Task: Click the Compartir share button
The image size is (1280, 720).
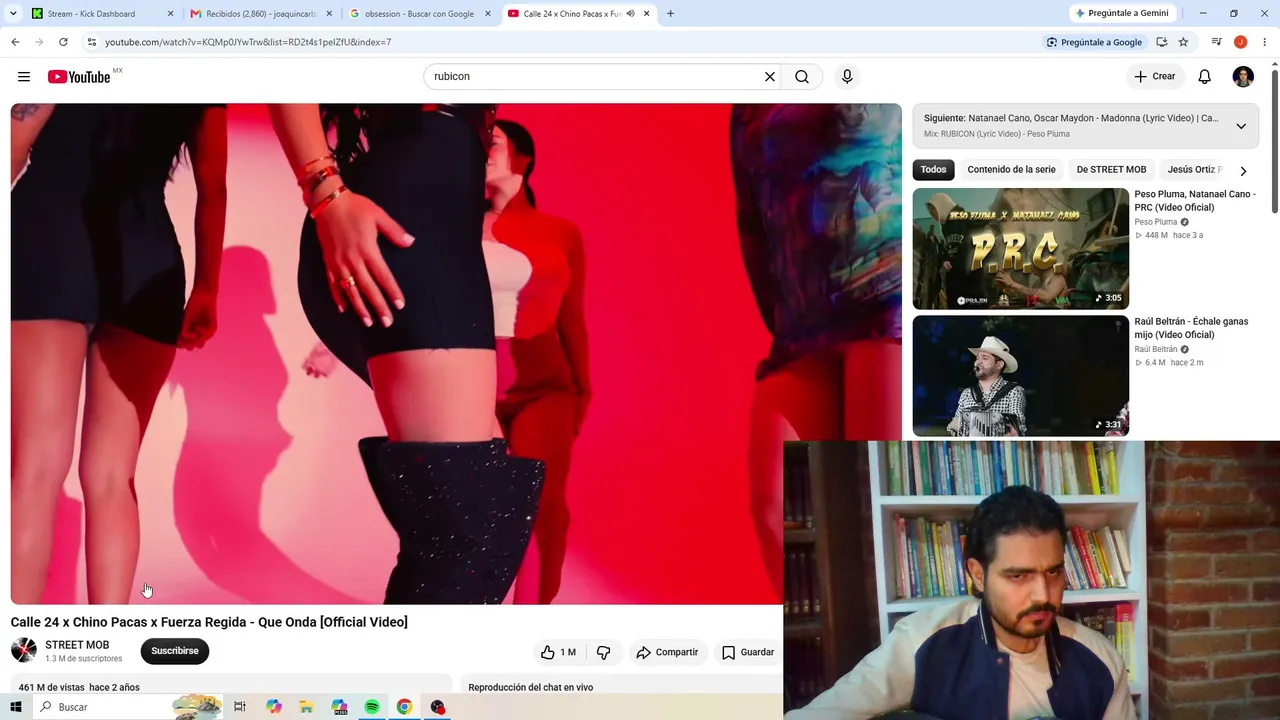Action: point(667,652)
